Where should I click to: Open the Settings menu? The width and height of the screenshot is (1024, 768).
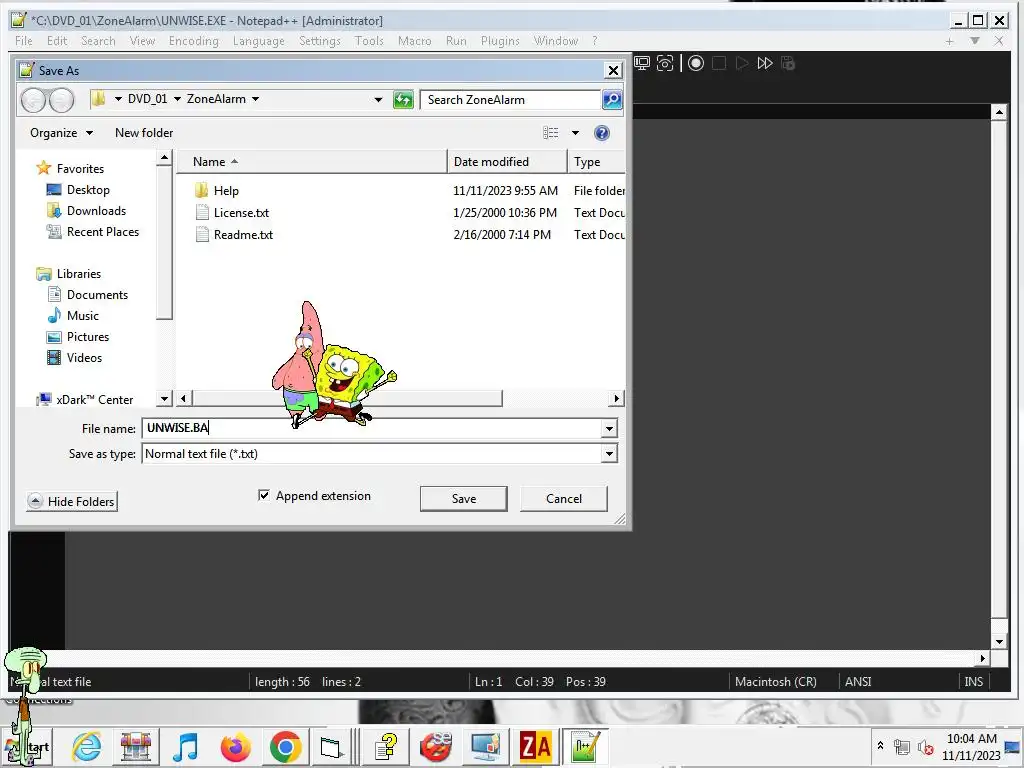point(320,40)
